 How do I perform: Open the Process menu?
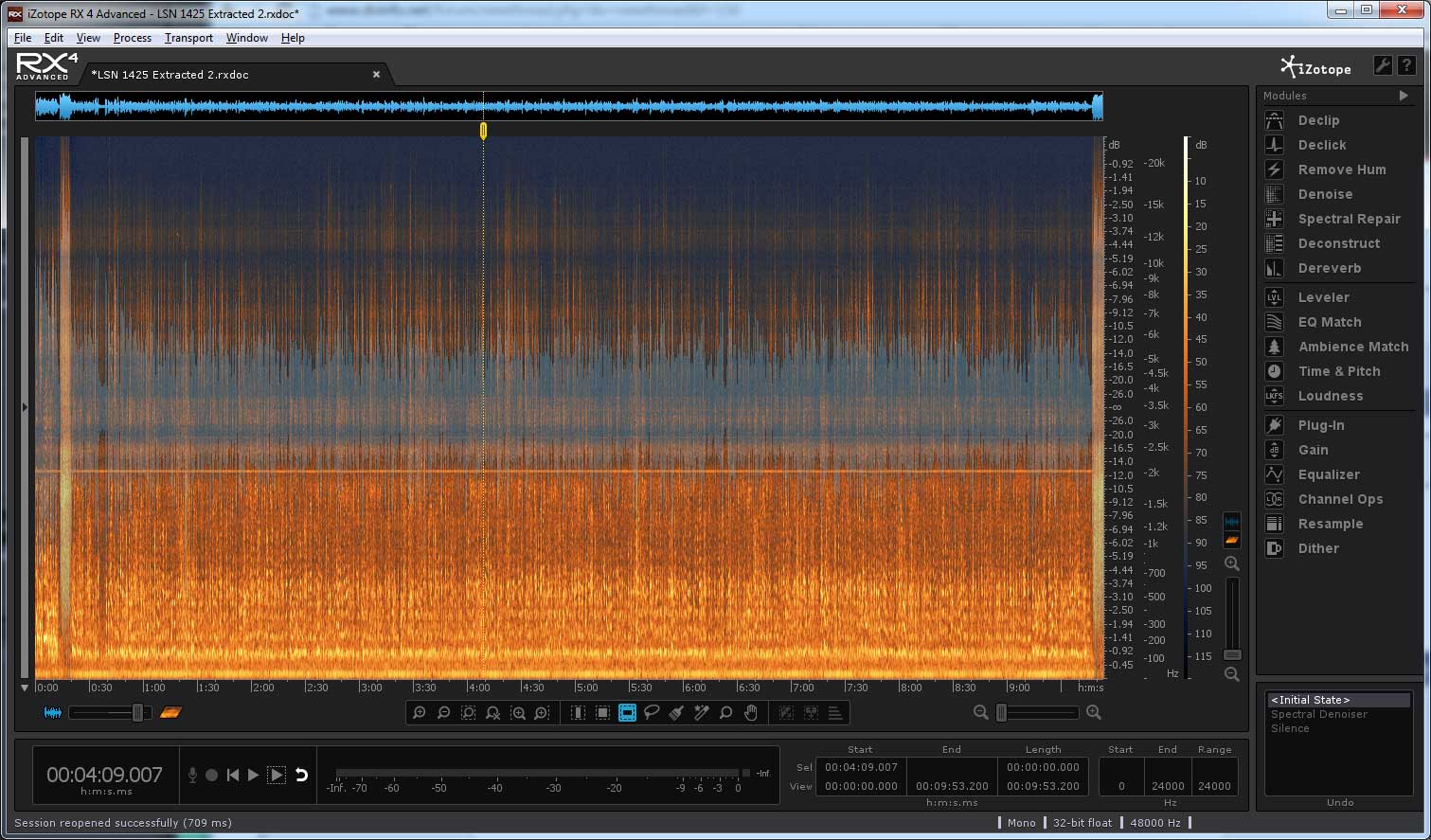point(132,38)
